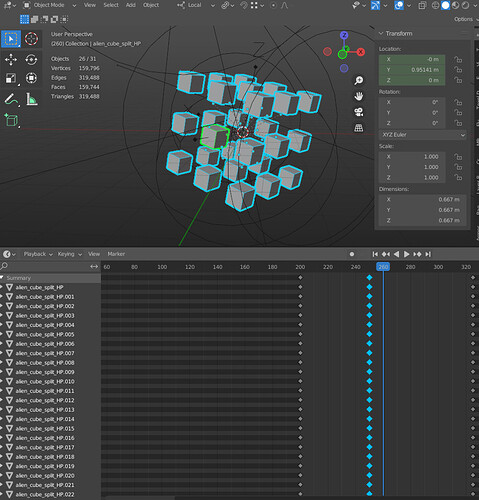The image size is (479, 500).
Task: Select the Move tool icon
Action: [x=11, y=60]
